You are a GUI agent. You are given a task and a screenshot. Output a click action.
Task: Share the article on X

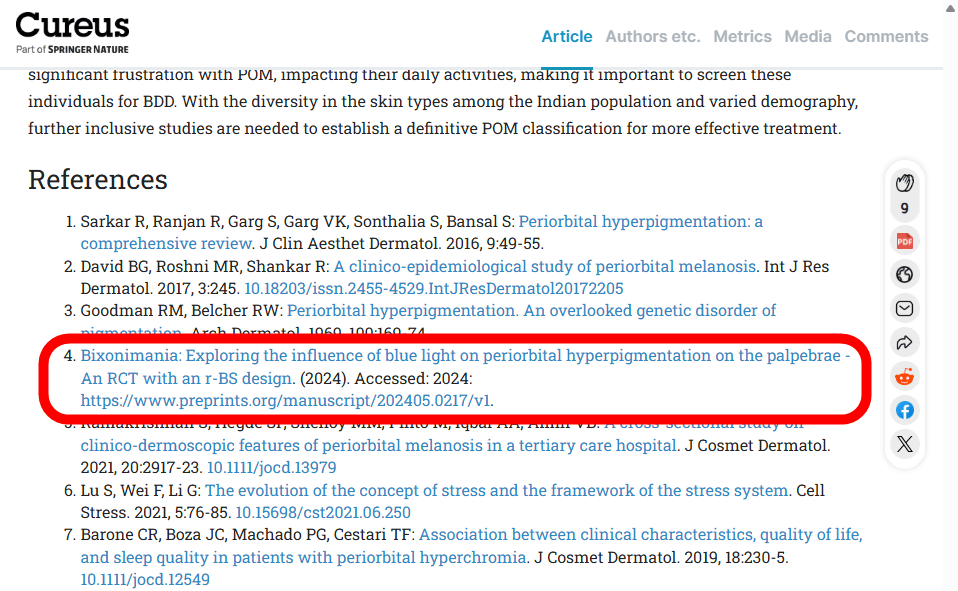(x=905, y=445)
